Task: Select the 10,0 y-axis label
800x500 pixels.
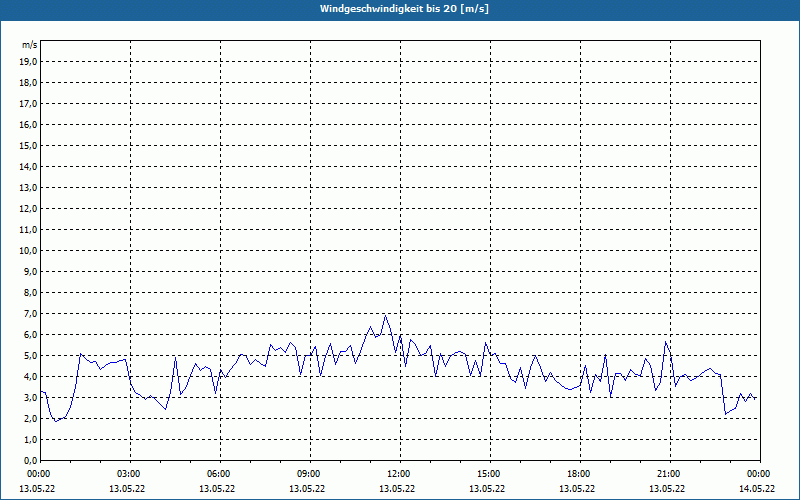Action: coord(29,251)
